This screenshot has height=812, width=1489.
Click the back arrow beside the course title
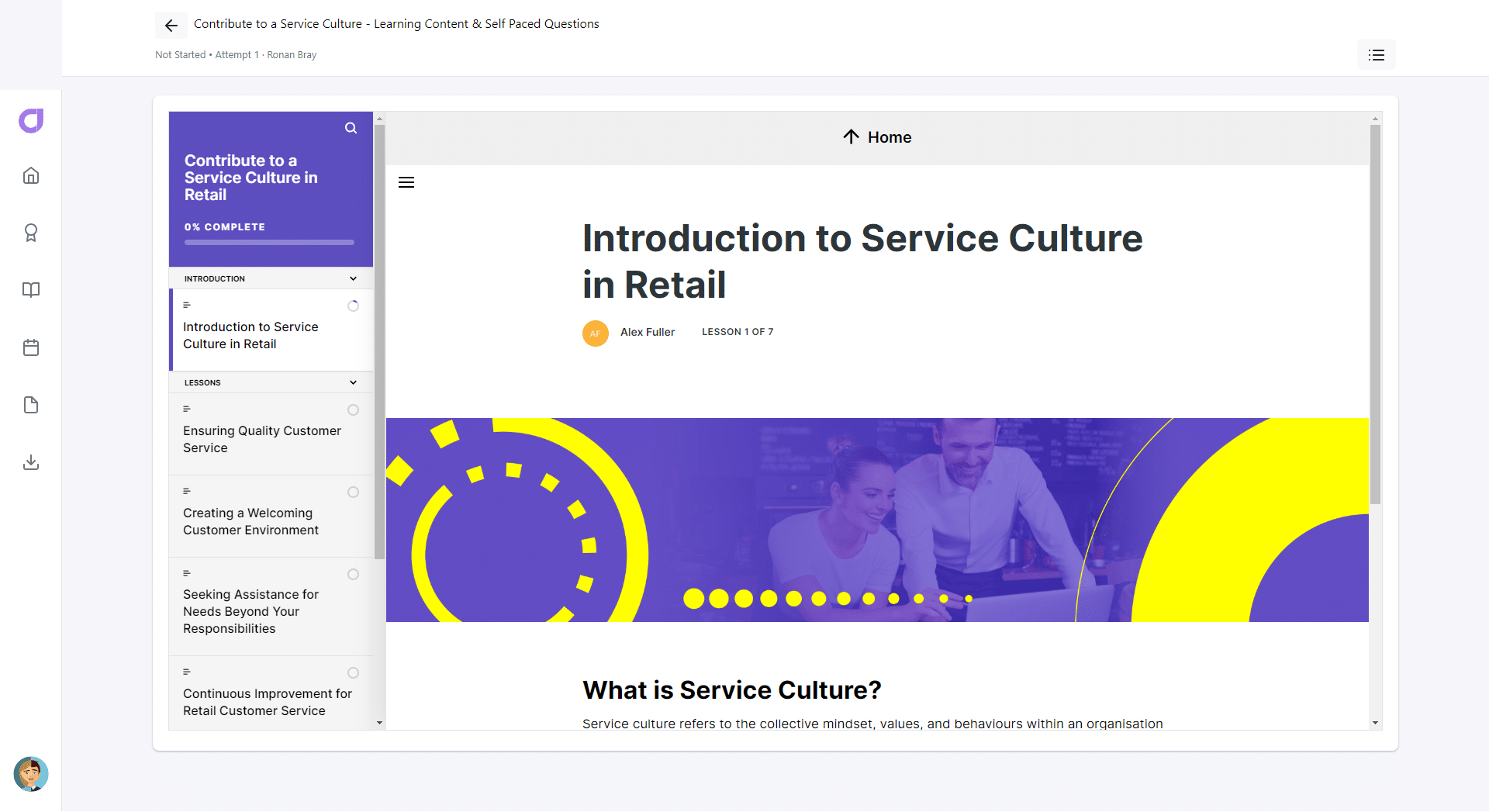pos(171,26)
